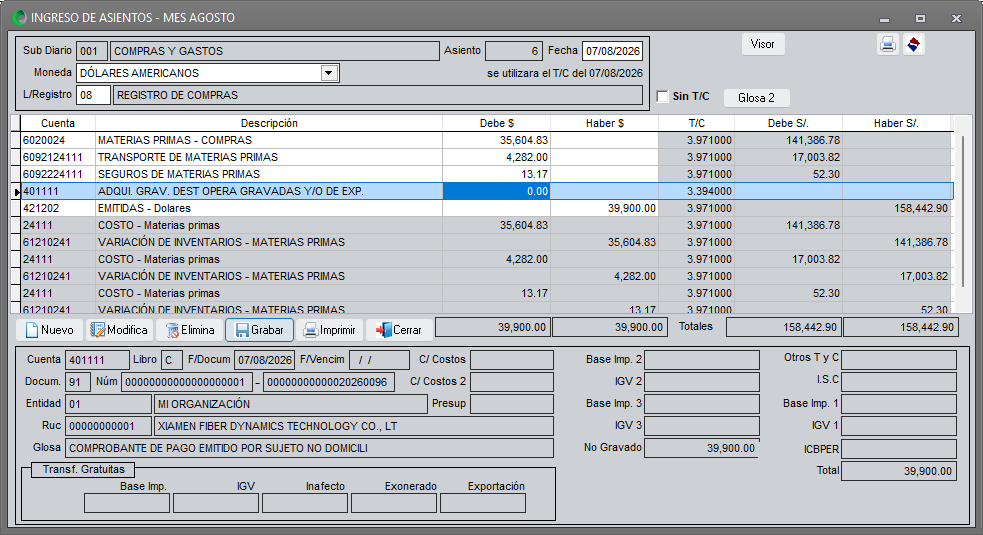Click the Asiento number field

(x=513, y=51)
